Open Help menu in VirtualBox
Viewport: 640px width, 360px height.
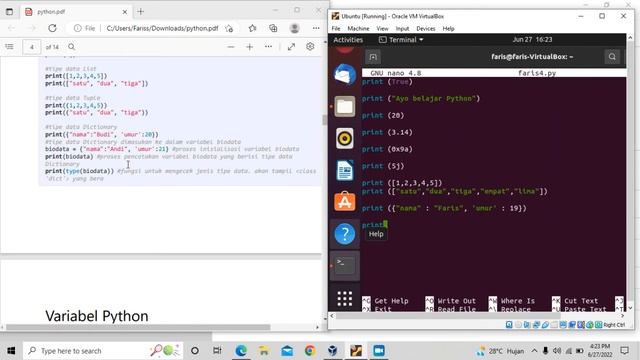(x=449, y=29)
